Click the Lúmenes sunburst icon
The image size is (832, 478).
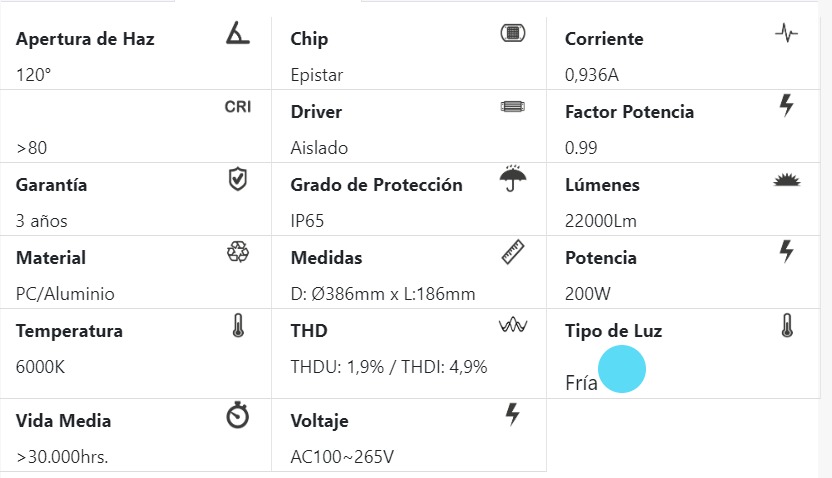click(x=787, y=180)
